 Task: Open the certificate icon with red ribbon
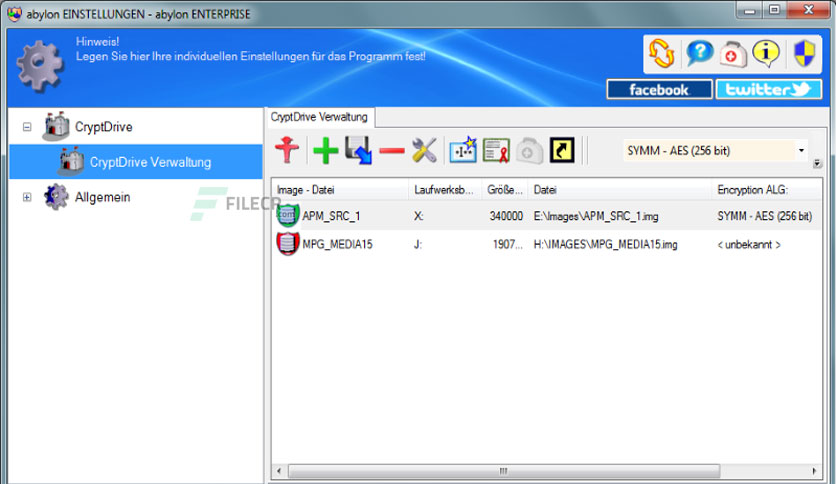point(496,150)
